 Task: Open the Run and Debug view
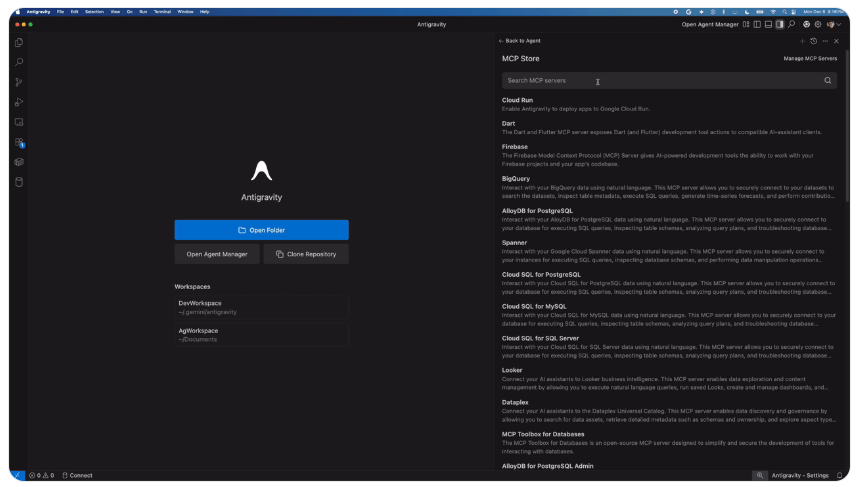point(19,102)
